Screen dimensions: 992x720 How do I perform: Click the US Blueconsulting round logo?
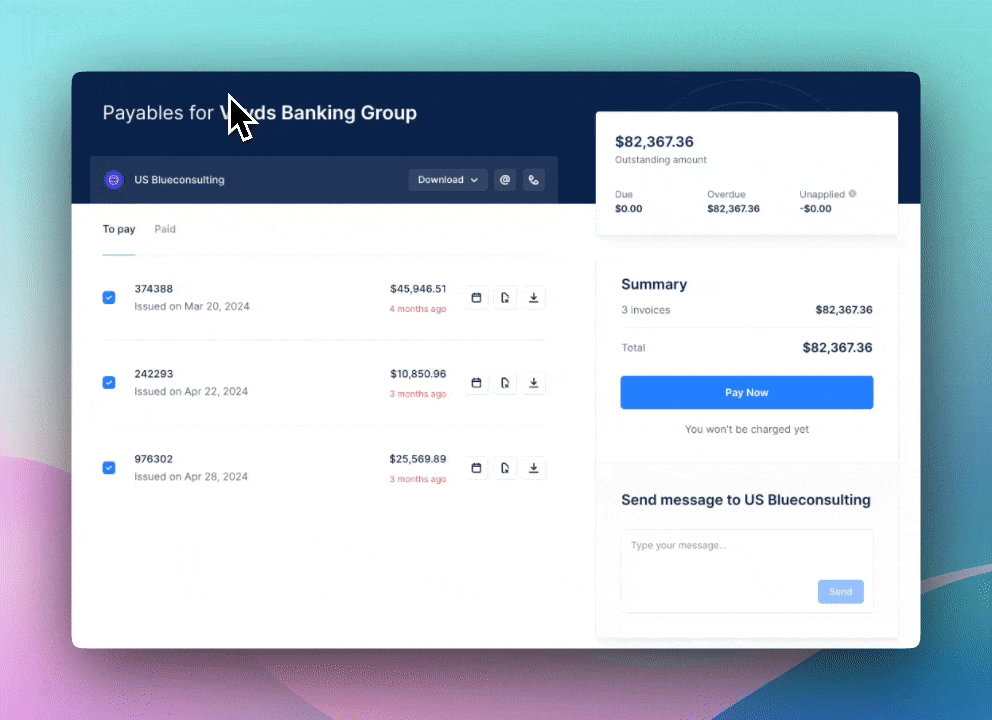[113, 180]
